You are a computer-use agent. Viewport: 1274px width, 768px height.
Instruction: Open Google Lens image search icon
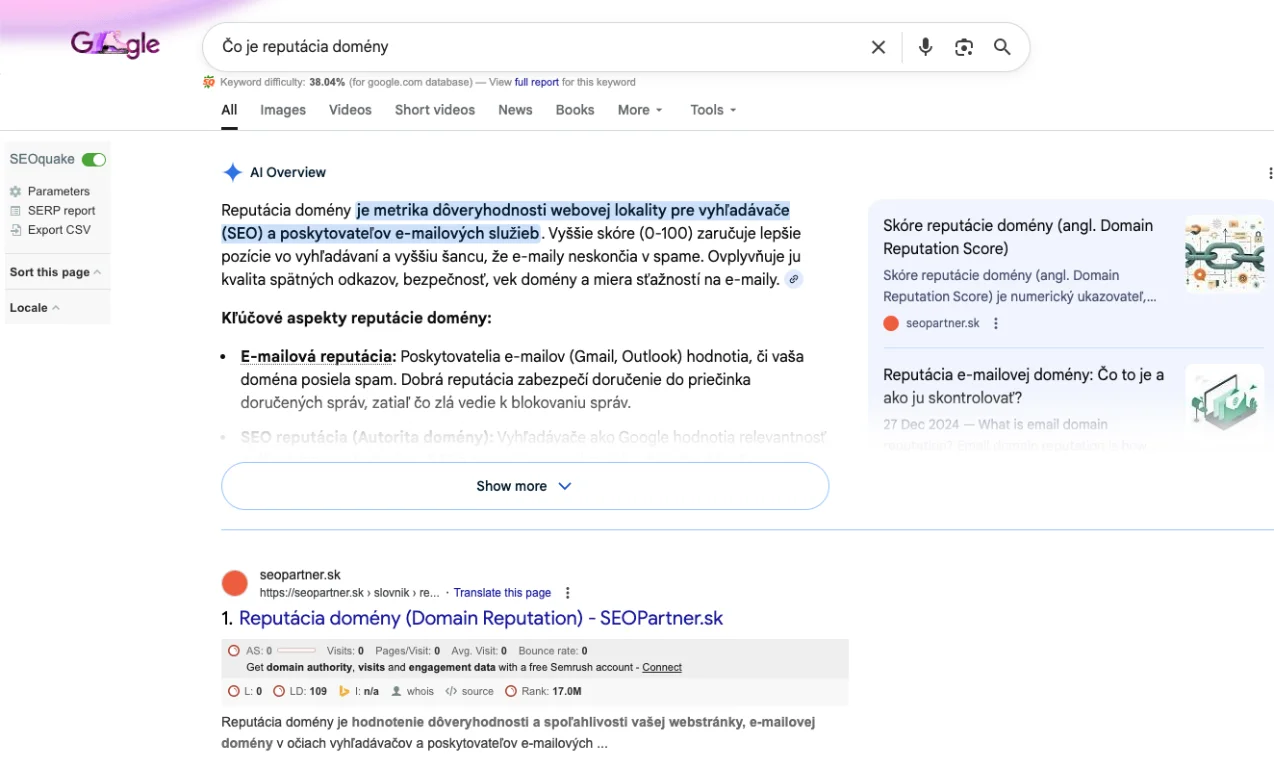963,47
